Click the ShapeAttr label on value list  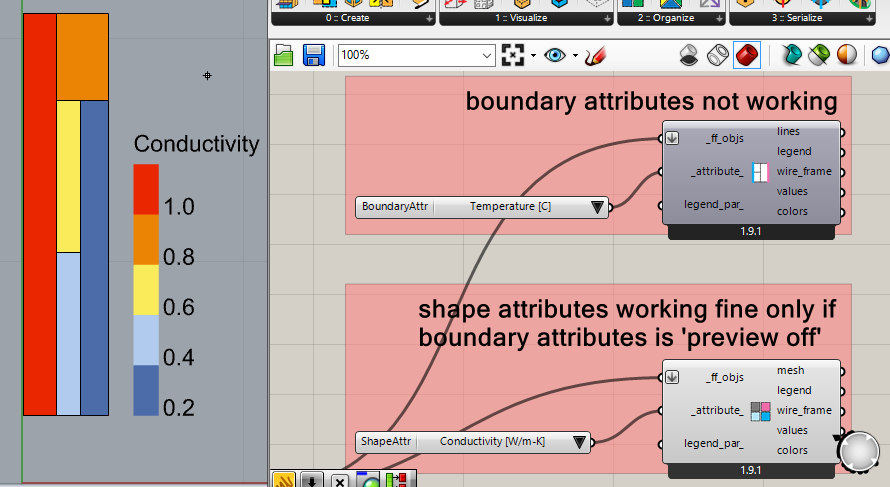point(386,442)
